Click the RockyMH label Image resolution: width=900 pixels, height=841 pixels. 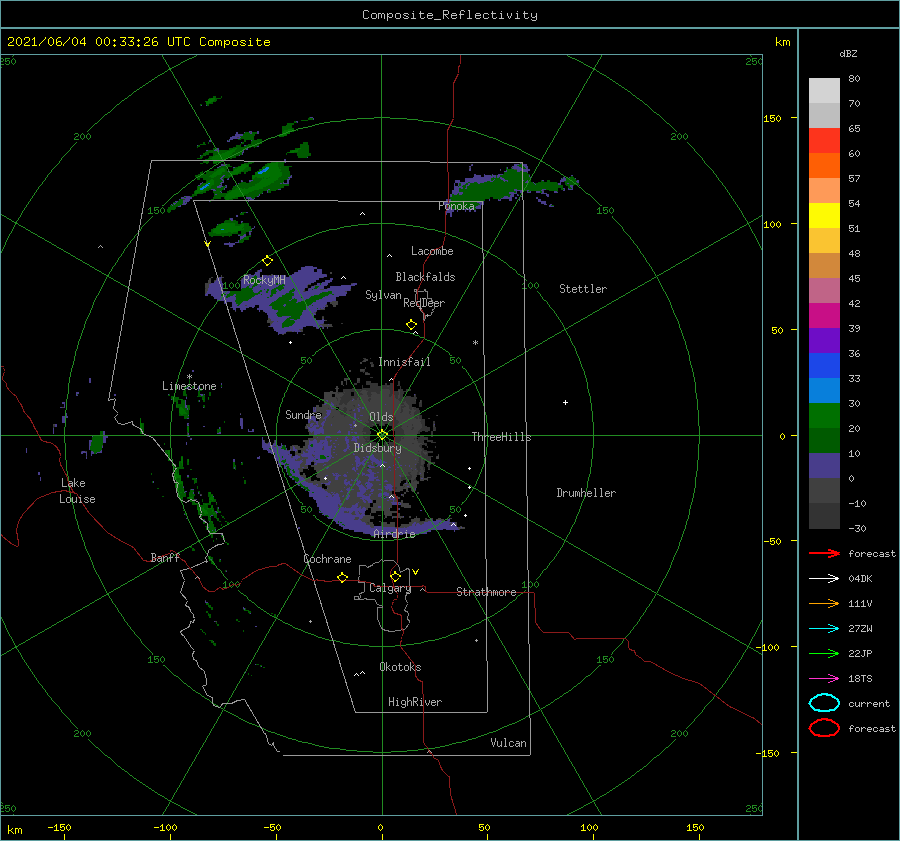coord(264,280)
